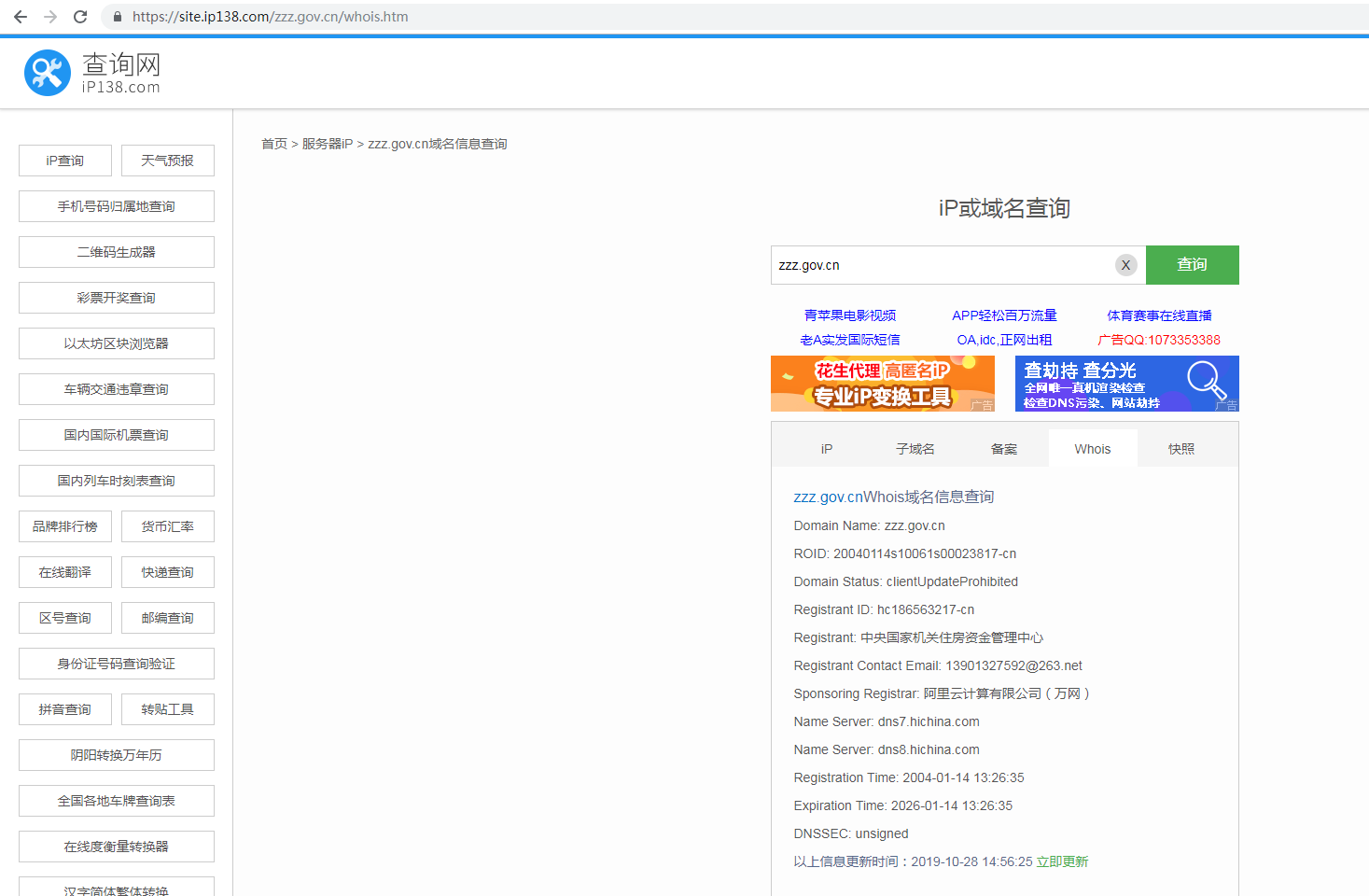This screenshot has width=1369, height=896.
Task: Open 品牌排行榜 sidebar button
Action: [x=65, y=526]
